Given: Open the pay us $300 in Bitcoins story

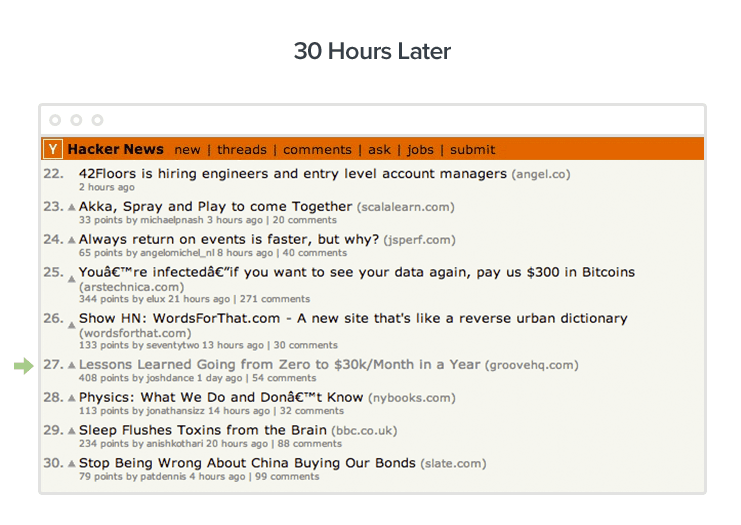Looking at the screenshot, I should [357, 272].
